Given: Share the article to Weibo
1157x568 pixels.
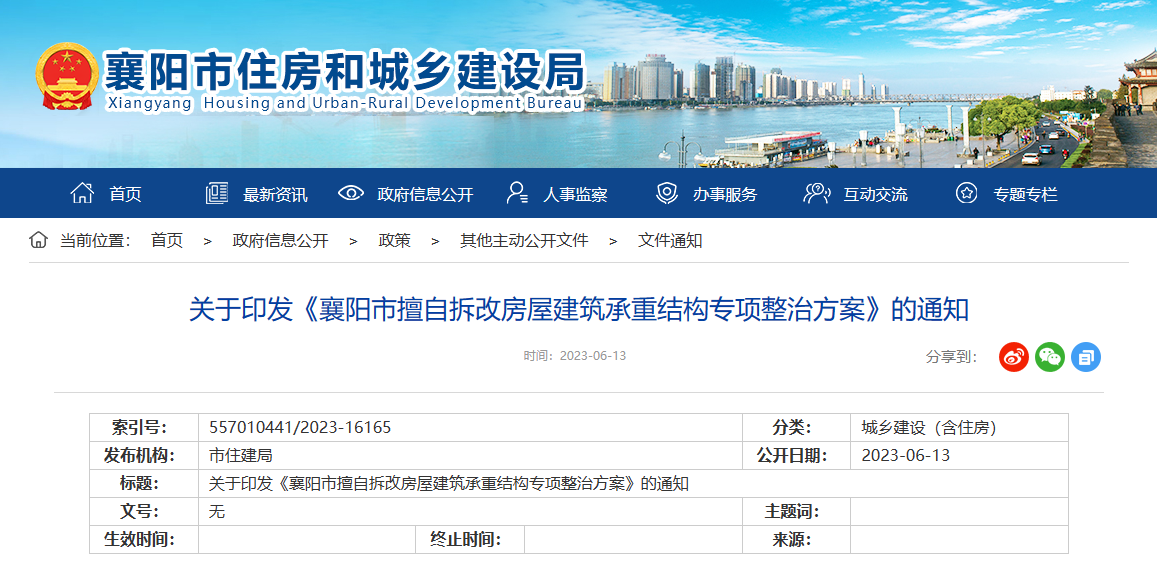Looking at the screenshot, I should coord(1013,356).
